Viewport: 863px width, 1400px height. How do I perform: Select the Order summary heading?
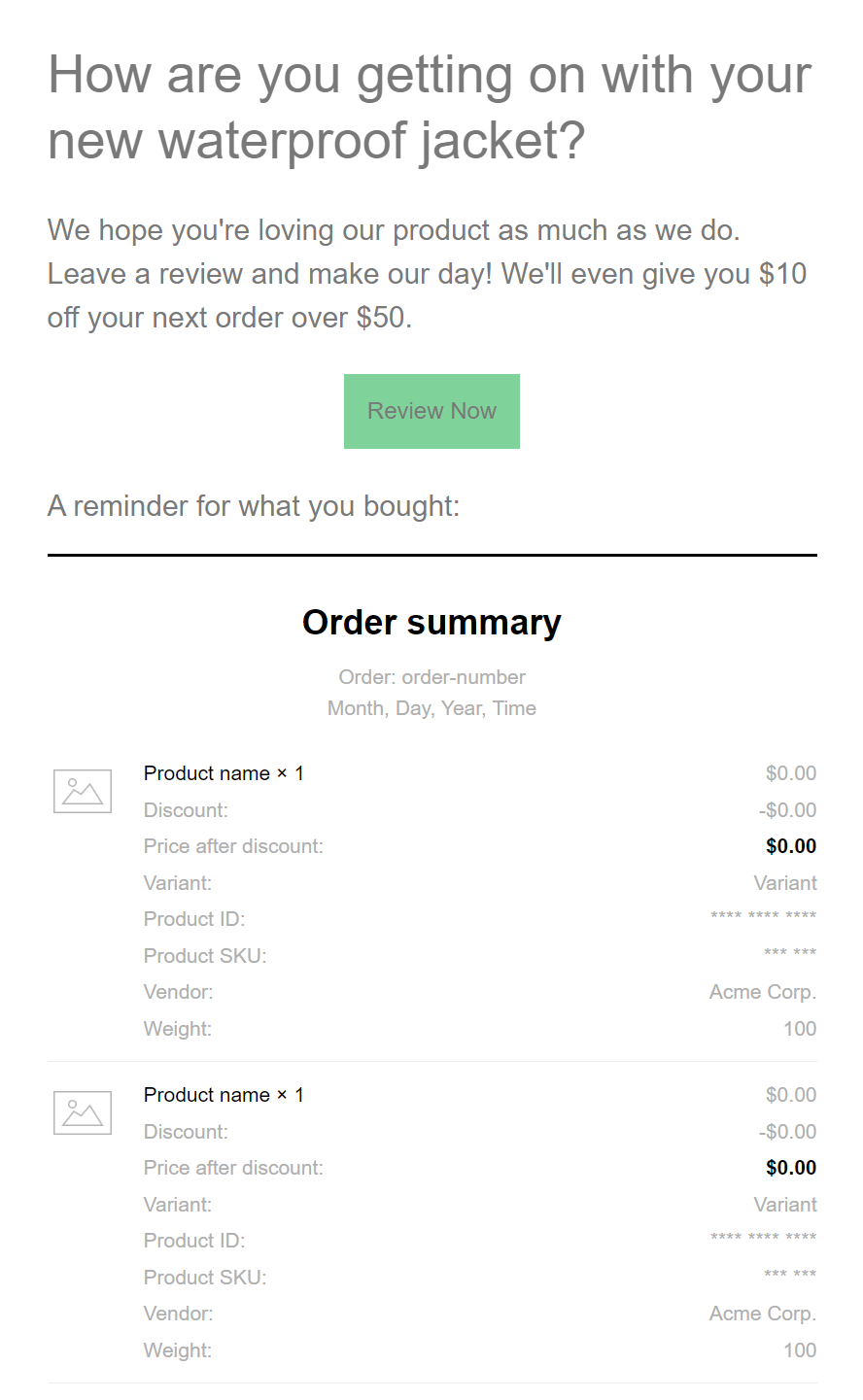(431, 622)
